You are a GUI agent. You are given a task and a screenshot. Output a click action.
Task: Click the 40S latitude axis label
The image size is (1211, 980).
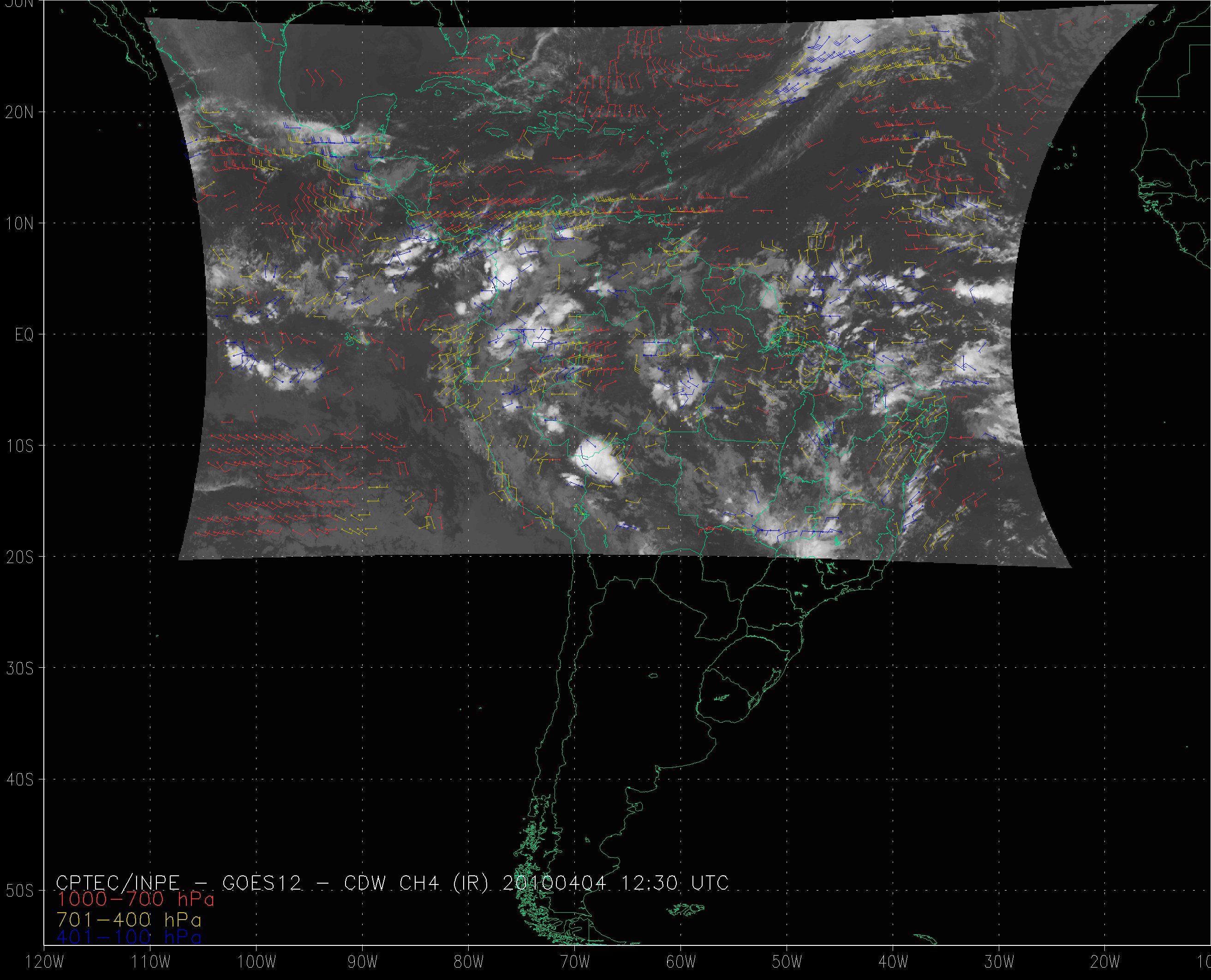pos(19,779)
